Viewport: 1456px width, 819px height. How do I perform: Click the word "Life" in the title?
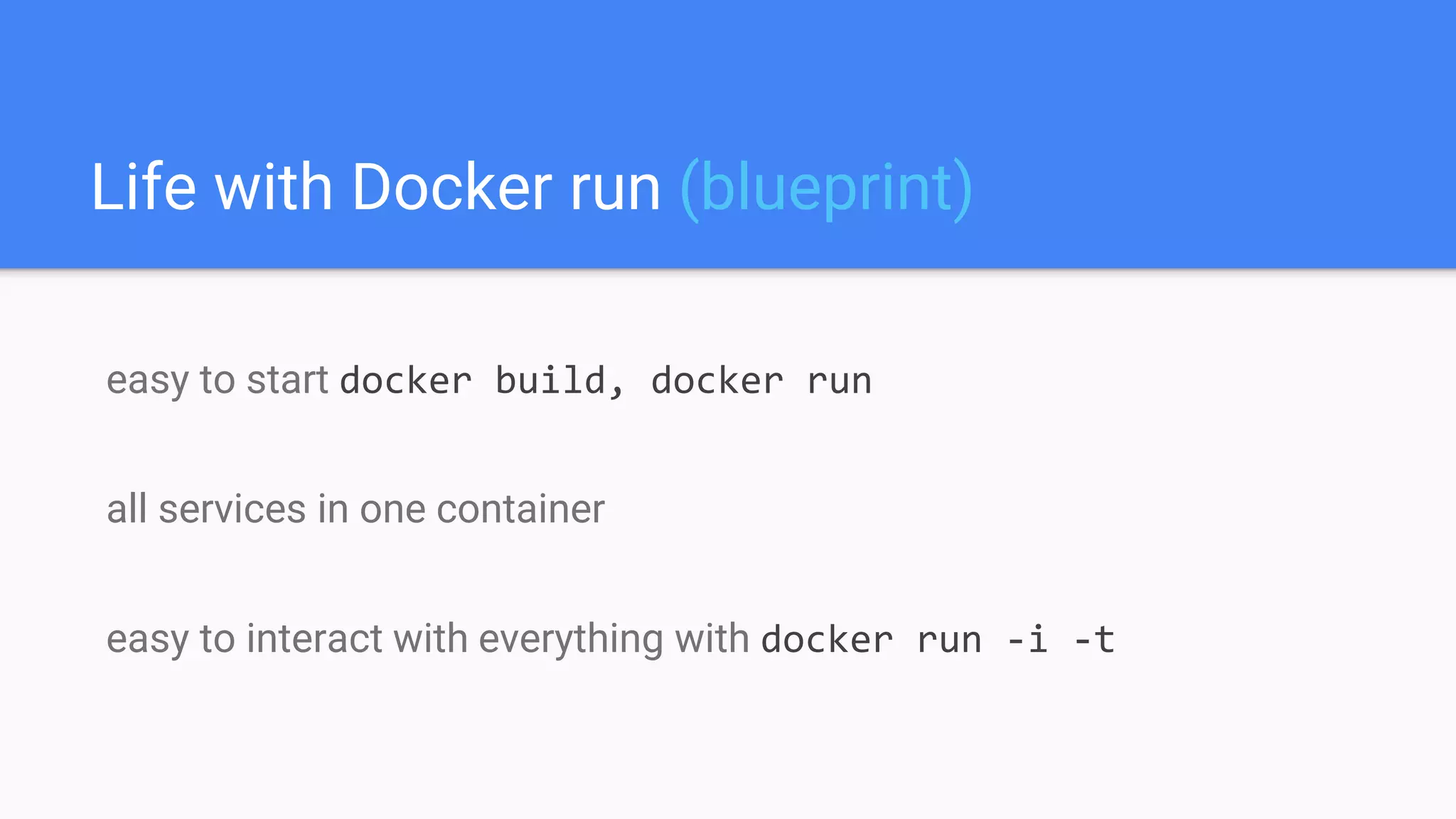(144, 187)
